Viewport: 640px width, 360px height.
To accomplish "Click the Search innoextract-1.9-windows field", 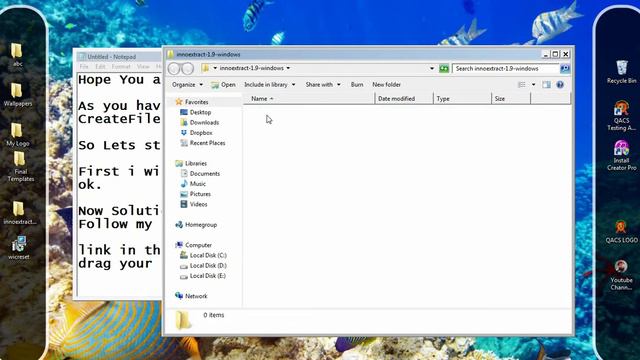I will [506, 69].
